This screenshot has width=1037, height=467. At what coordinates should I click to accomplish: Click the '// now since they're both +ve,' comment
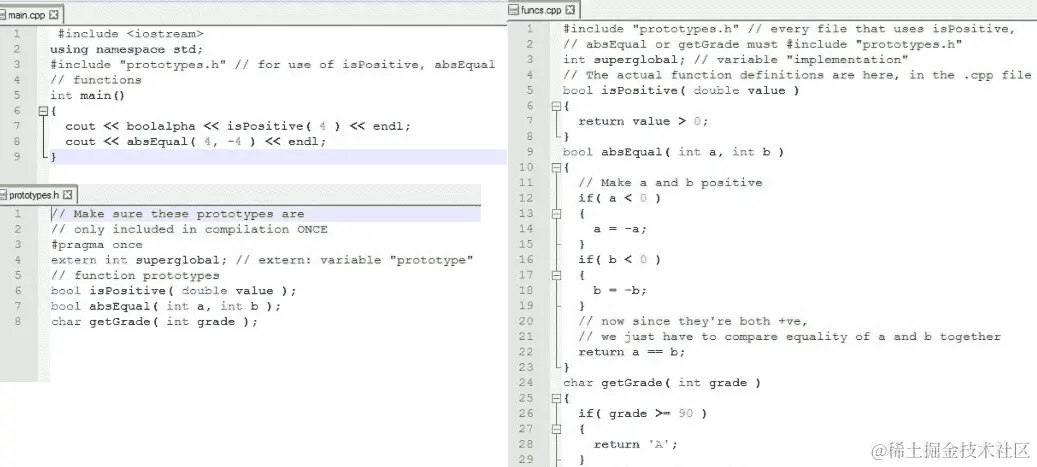point(693,321)
